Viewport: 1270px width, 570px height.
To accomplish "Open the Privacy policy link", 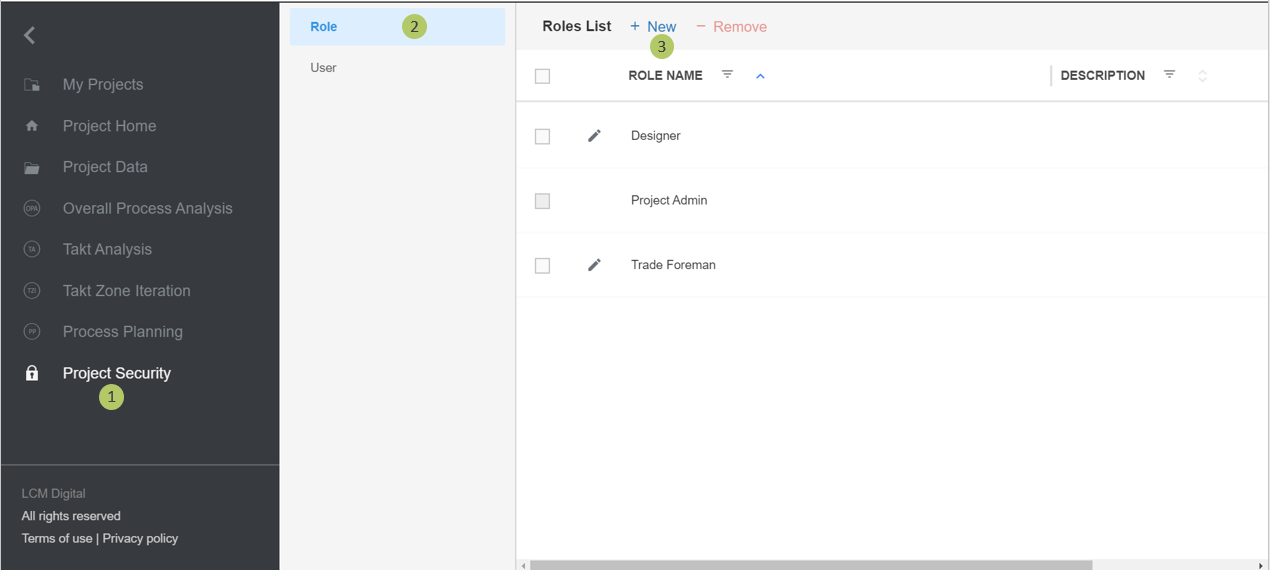I will click(x=140, y=538).
